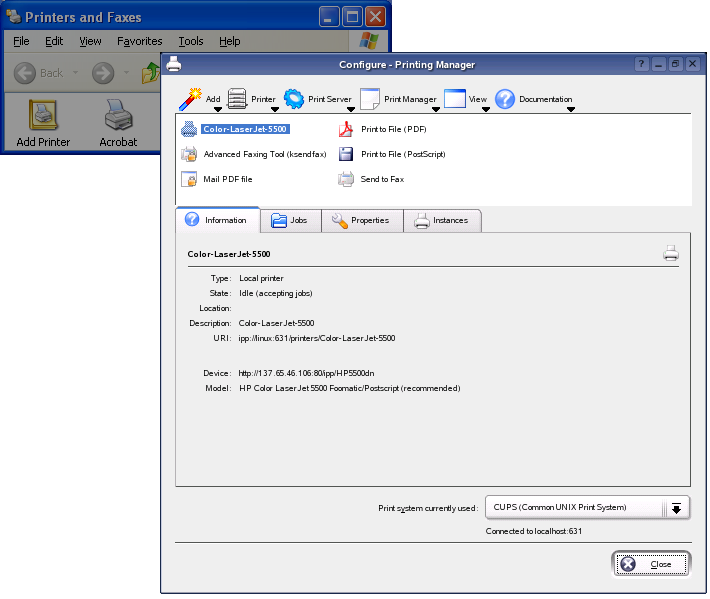The height and width of the screenshot is (599, 710).
Task: Click the Print Server gear icon
Action: [294, 99]
